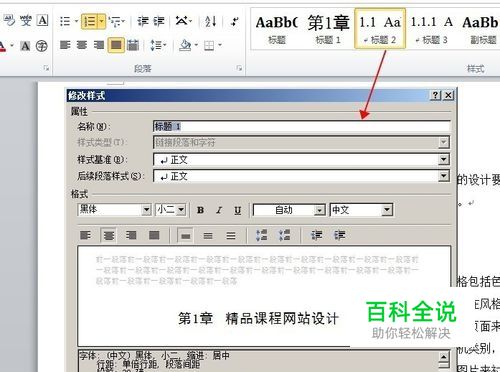
Task: Choose double line spacing in dialog
Action: (x=231, y=236)
